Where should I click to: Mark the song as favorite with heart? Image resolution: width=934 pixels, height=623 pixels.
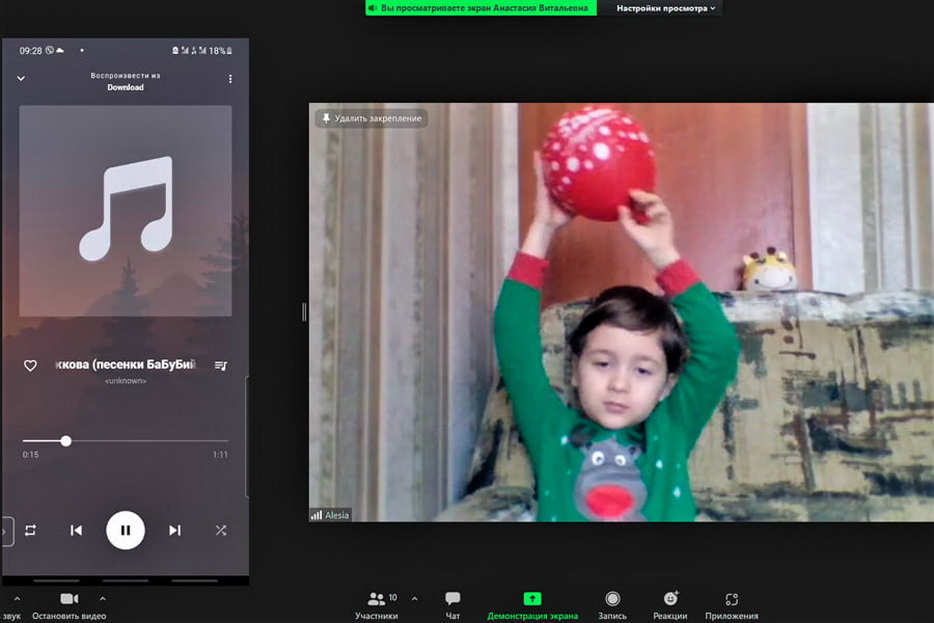30,366
